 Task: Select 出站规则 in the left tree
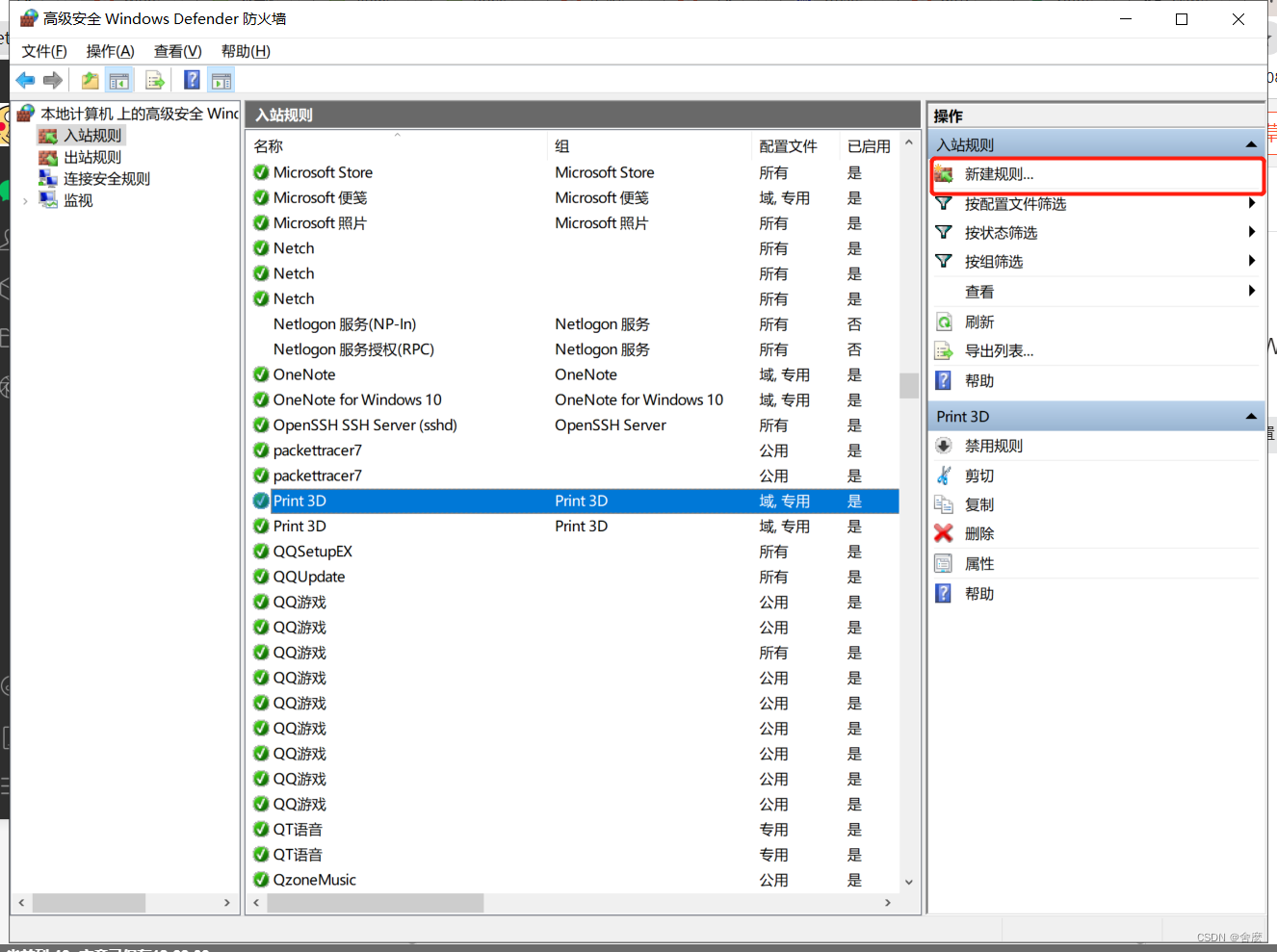(92, 157)
